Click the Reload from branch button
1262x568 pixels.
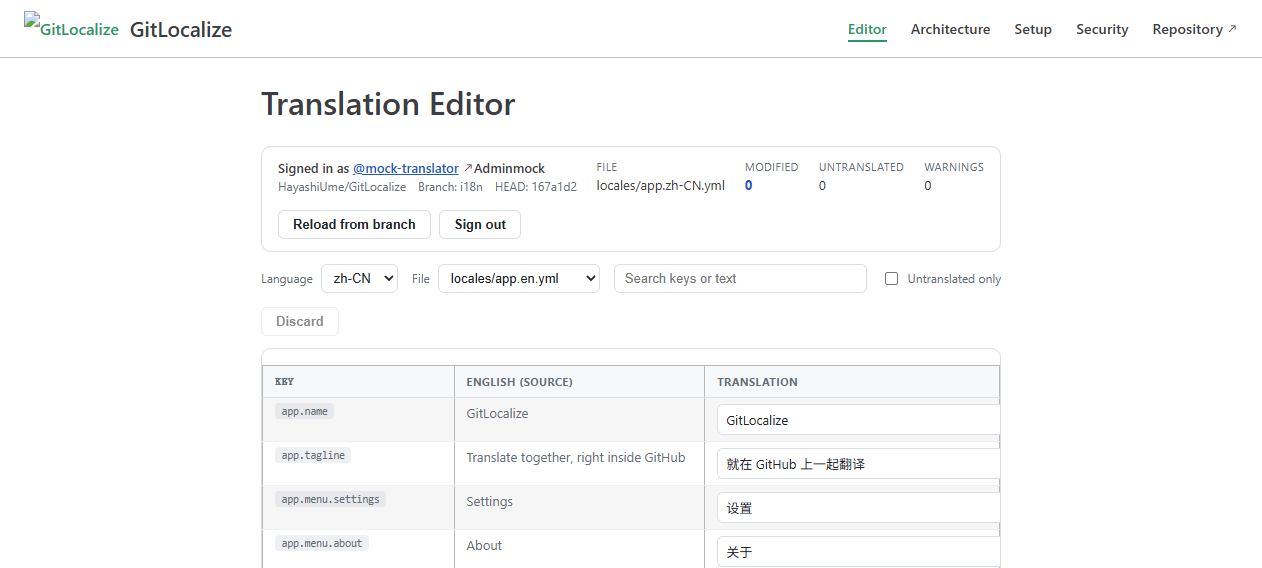pos(354,224)
